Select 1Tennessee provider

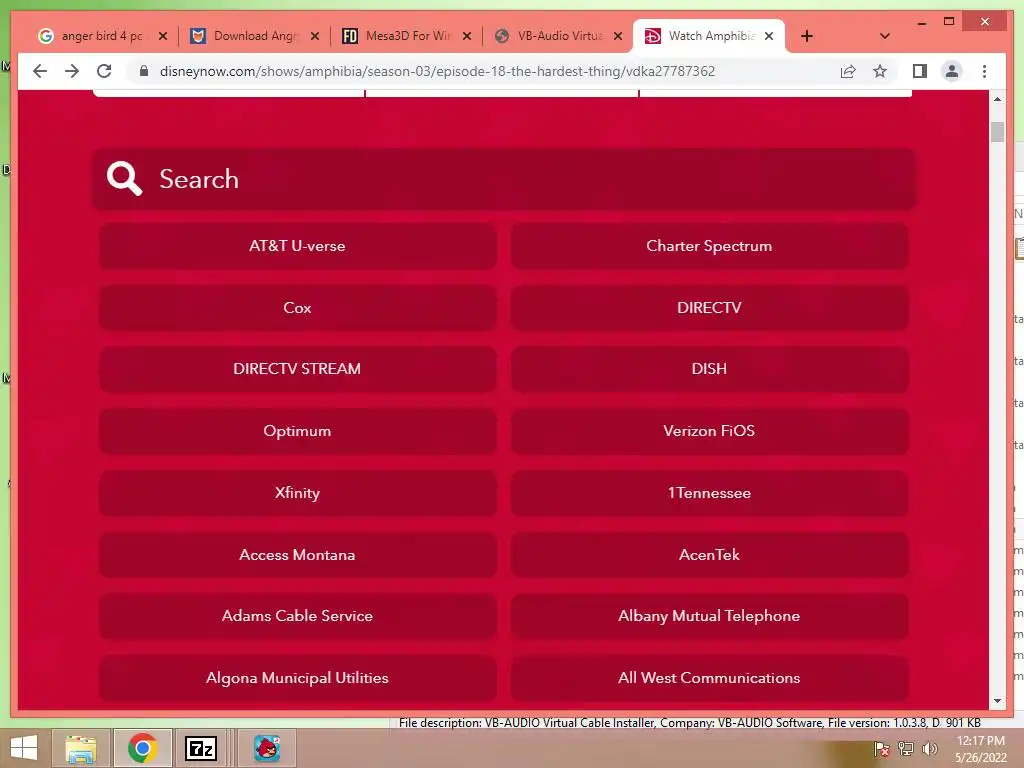pyautogui.click(x=709, y=493)
